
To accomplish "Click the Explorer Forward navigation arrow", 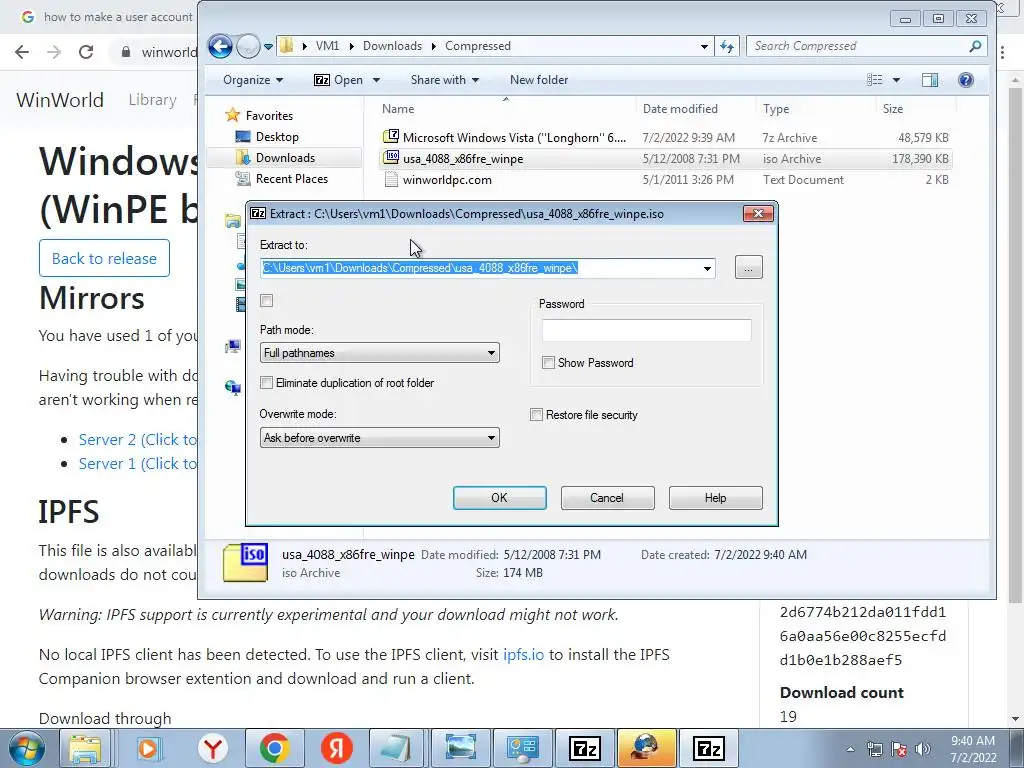I will pos(248,46).
